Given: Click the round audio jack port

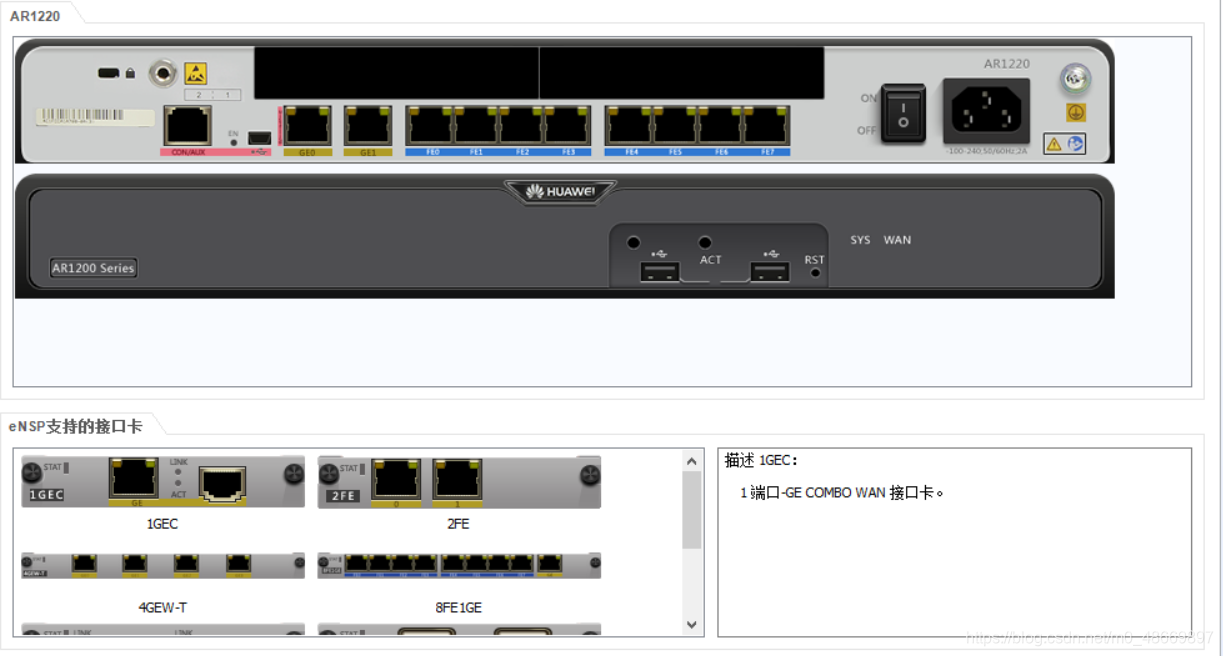Looking at the screenshot, I should tap(162, 73).
